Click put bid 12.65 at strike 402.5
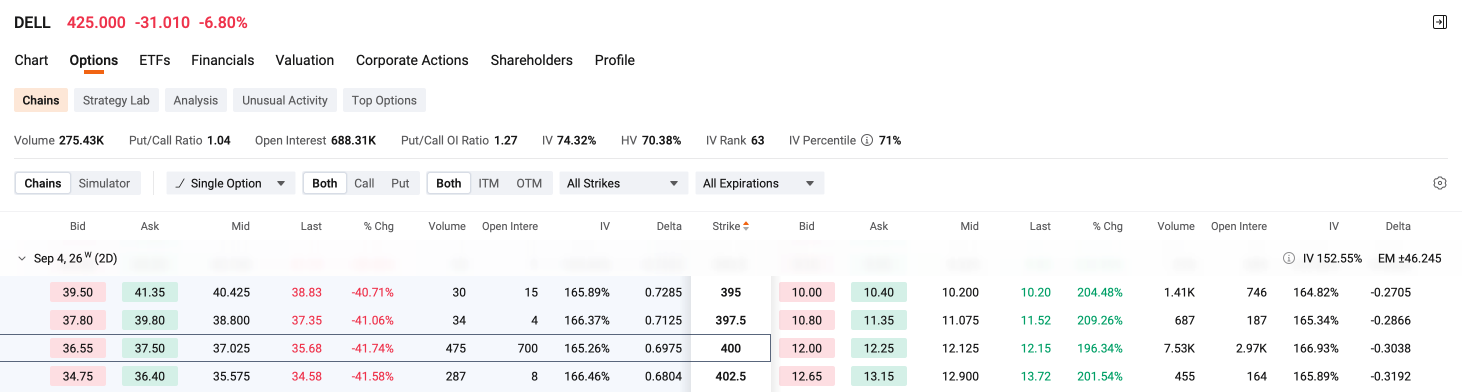The height and width of the screenshot is (392, 1462). pyautogui.click(x=807, y=376)
